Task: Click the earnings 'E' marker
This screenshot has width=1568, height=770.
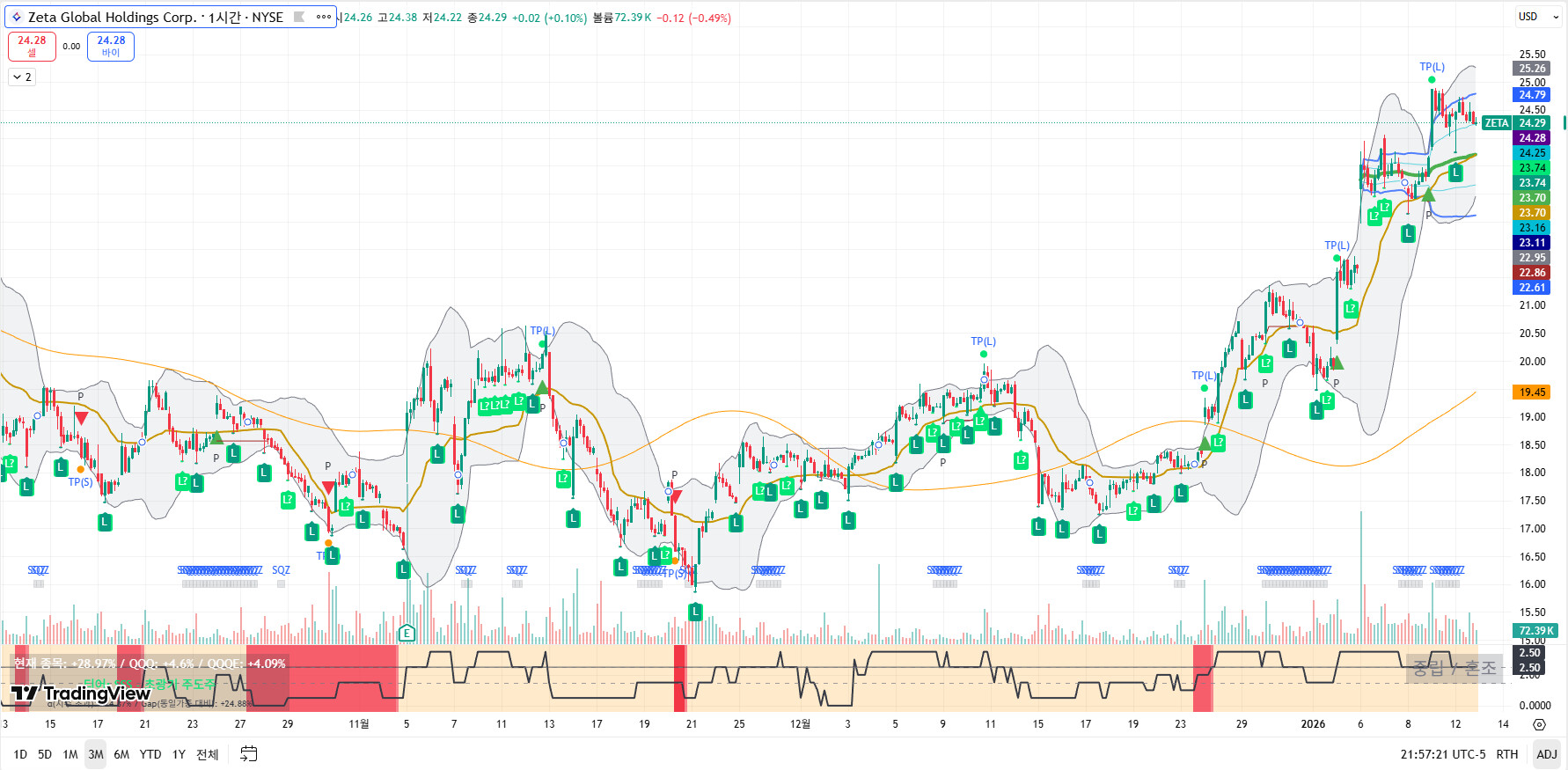Action: (407, 632)
